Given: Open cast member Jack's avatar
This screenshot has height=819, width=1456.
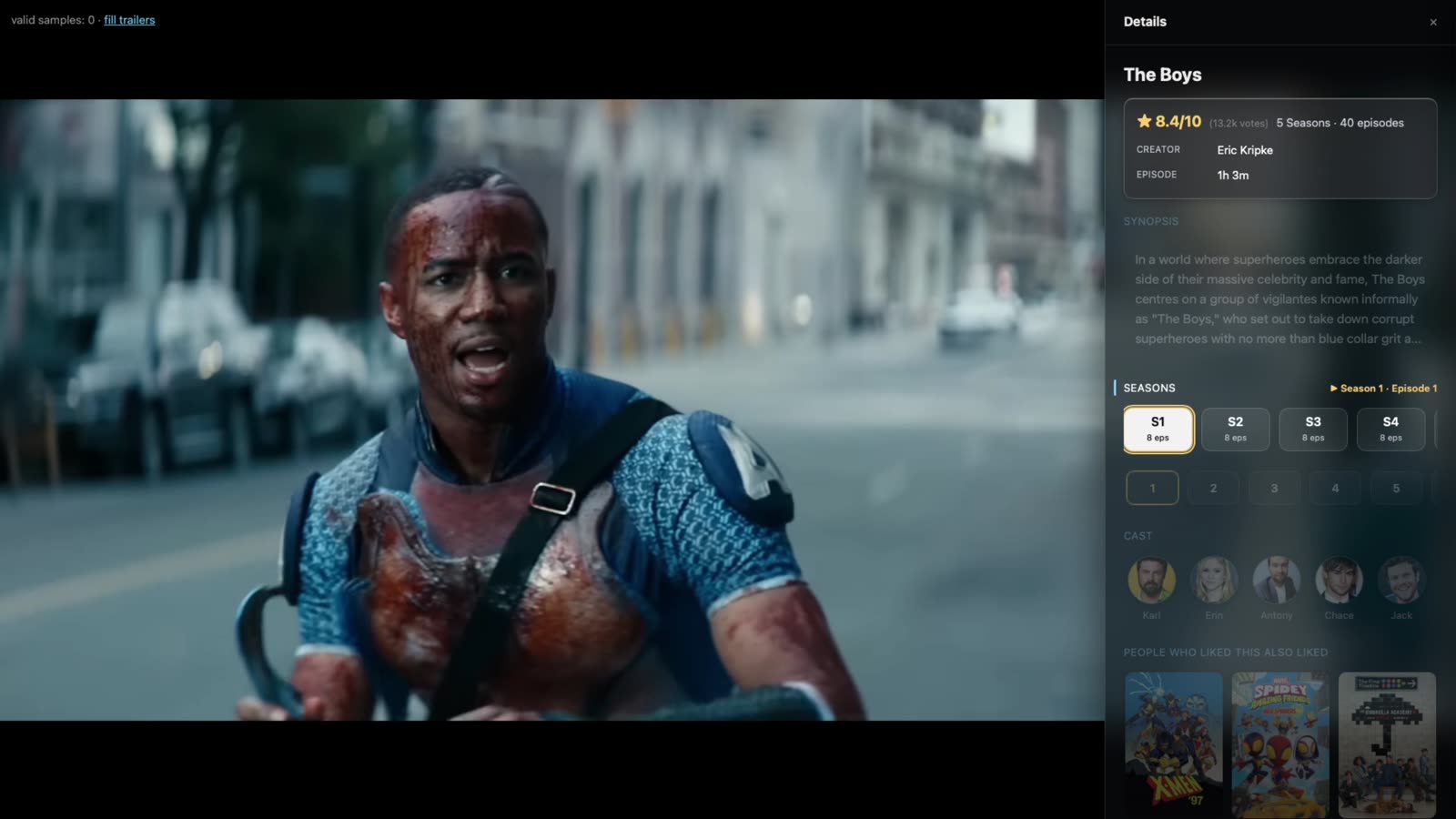Looking at the screenshot, I should (1401, 580).
